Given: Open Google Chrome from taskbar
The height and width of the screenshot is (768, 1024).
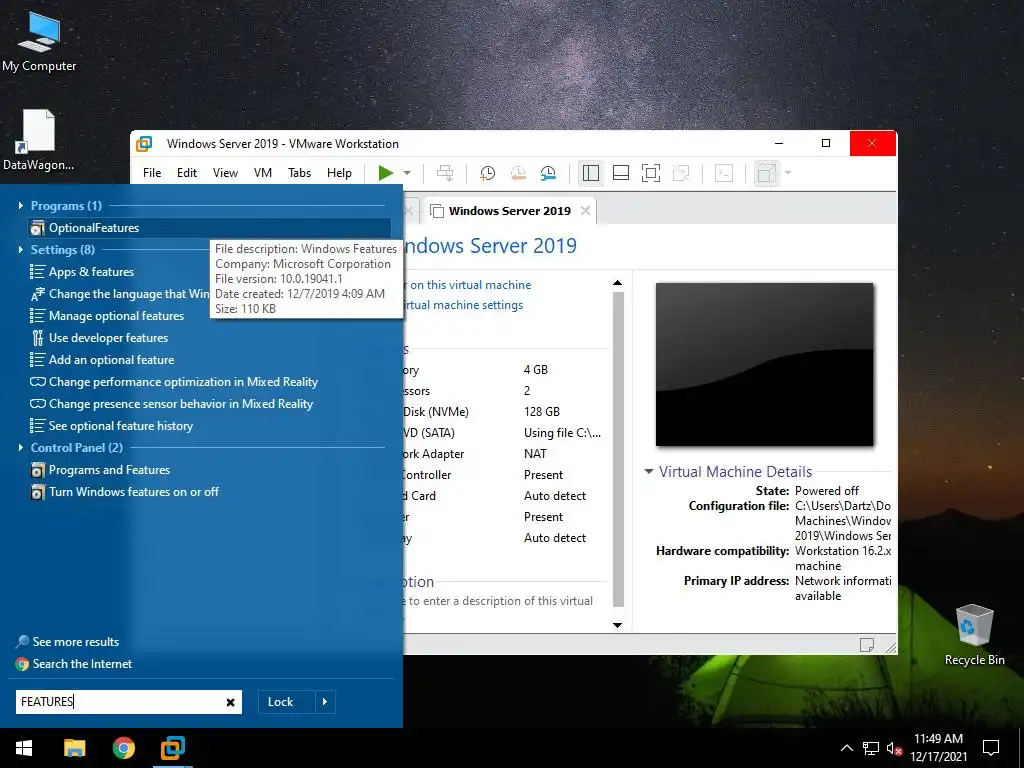Looking at the screenshot, I should click(x=123, y=748).
